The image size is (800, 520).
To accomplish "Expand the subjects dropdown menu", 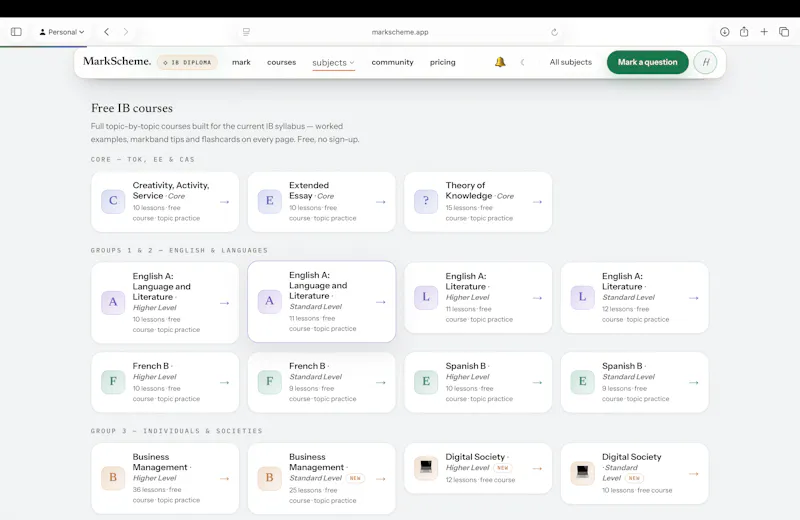I will pyautogui.click(x=333, y=63).
